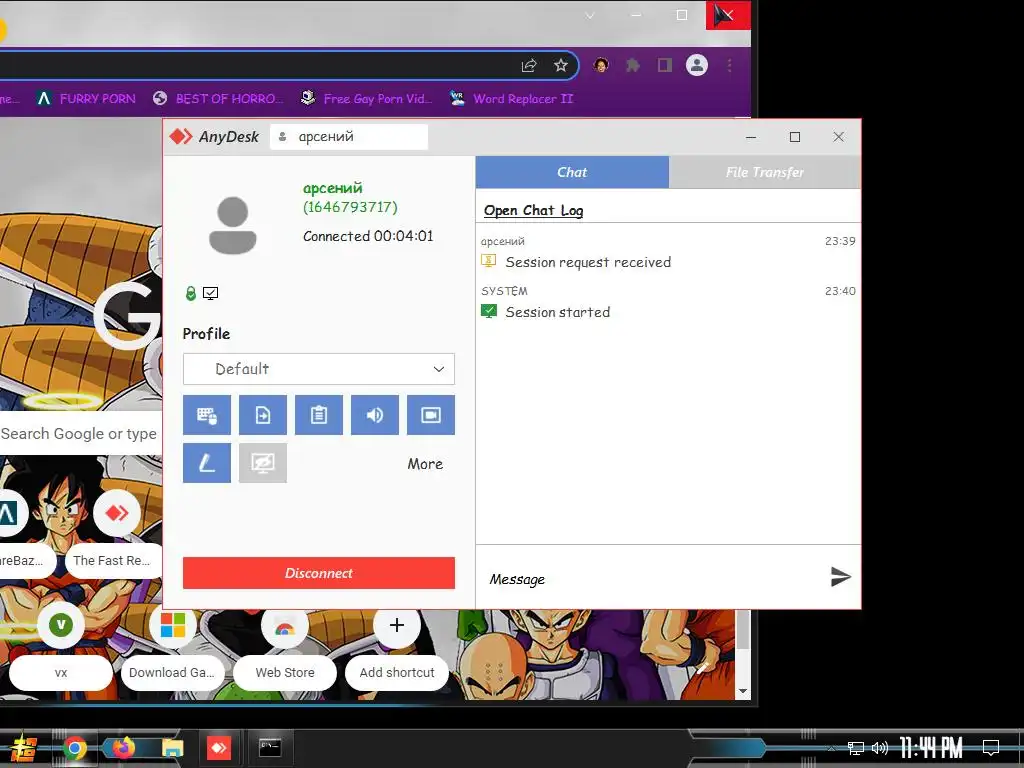Toggle session recording permission icon
The width and height of the screenshot is (1024, 768).
[431, 415]
